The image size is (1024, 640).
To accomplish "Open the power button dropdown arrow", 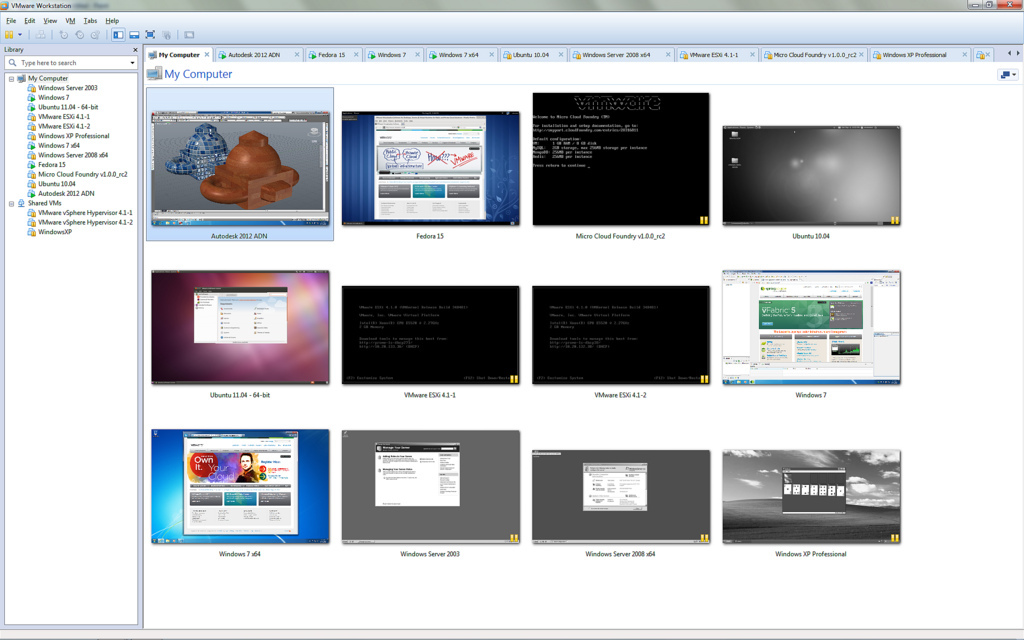I will point(19,35).
